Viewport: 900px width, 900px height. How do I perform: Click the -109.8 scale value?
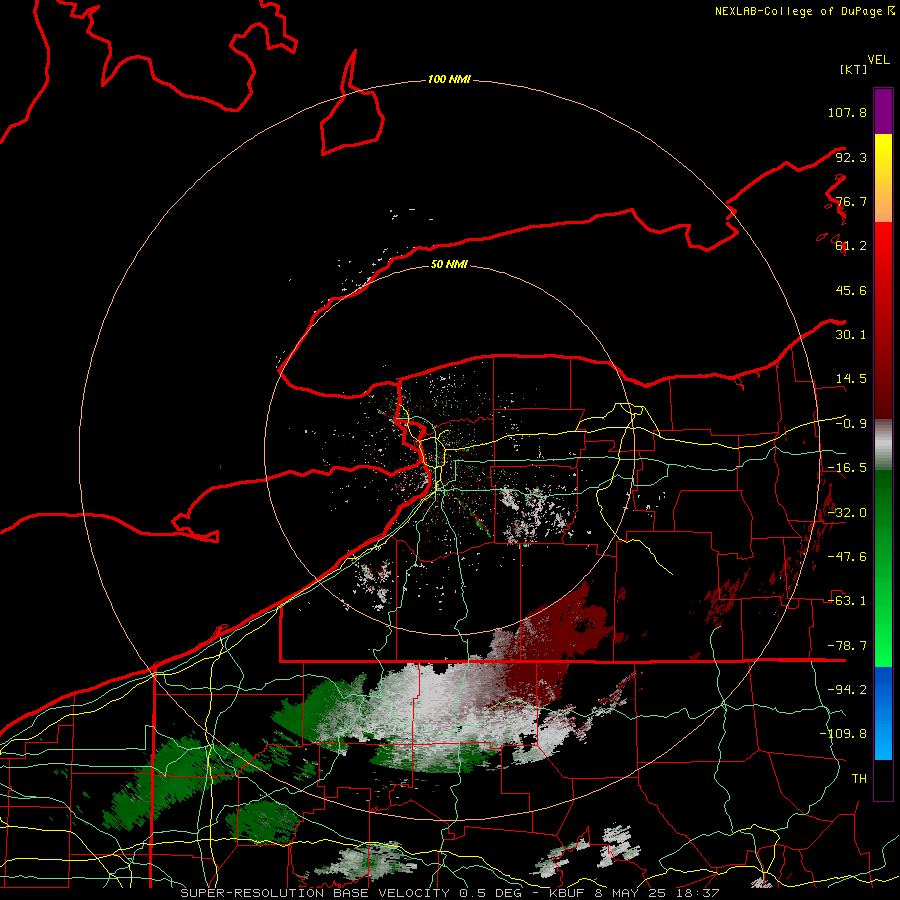tap(843, 734)
